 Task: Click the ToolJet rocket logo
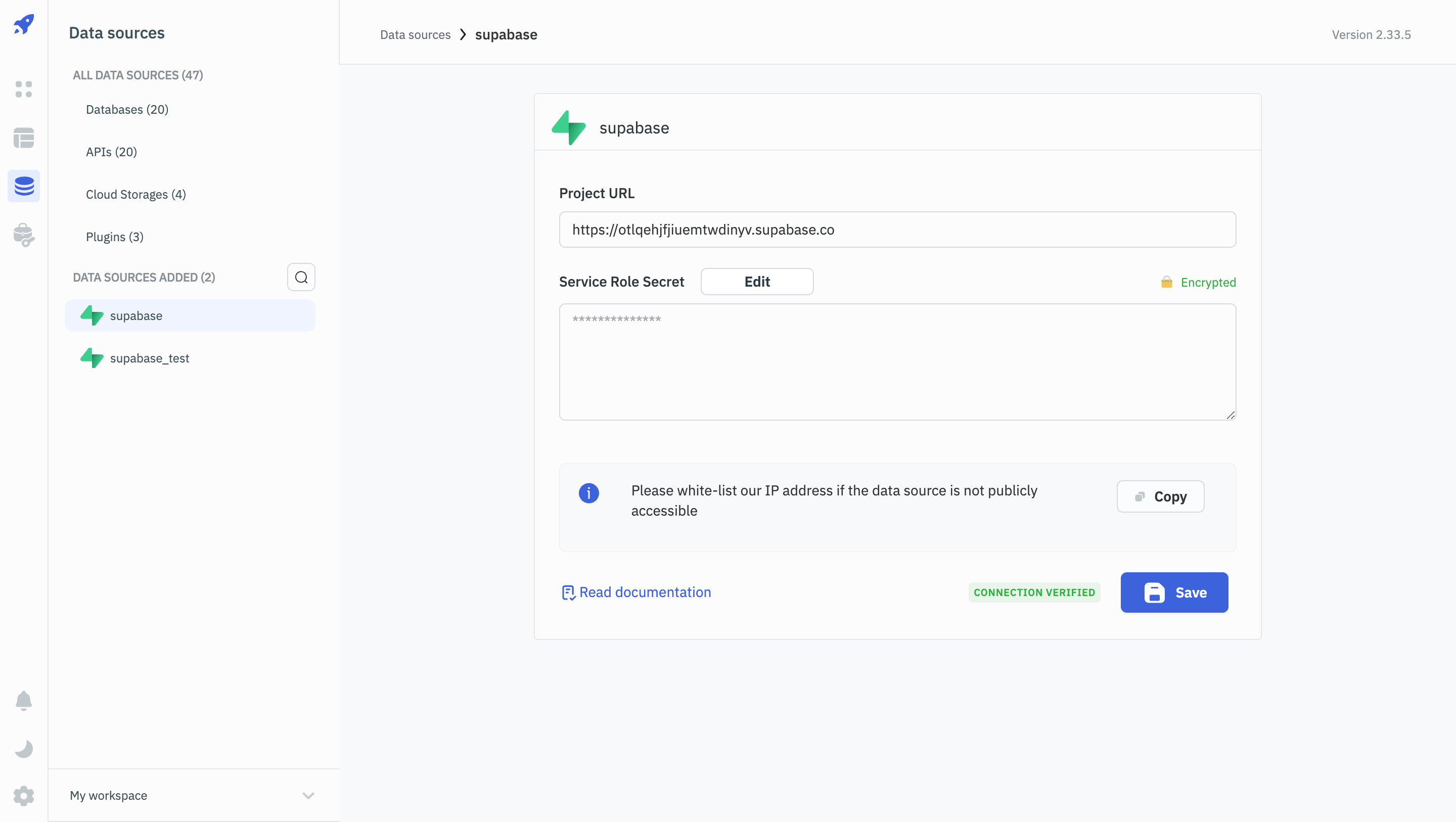point(24,24)
